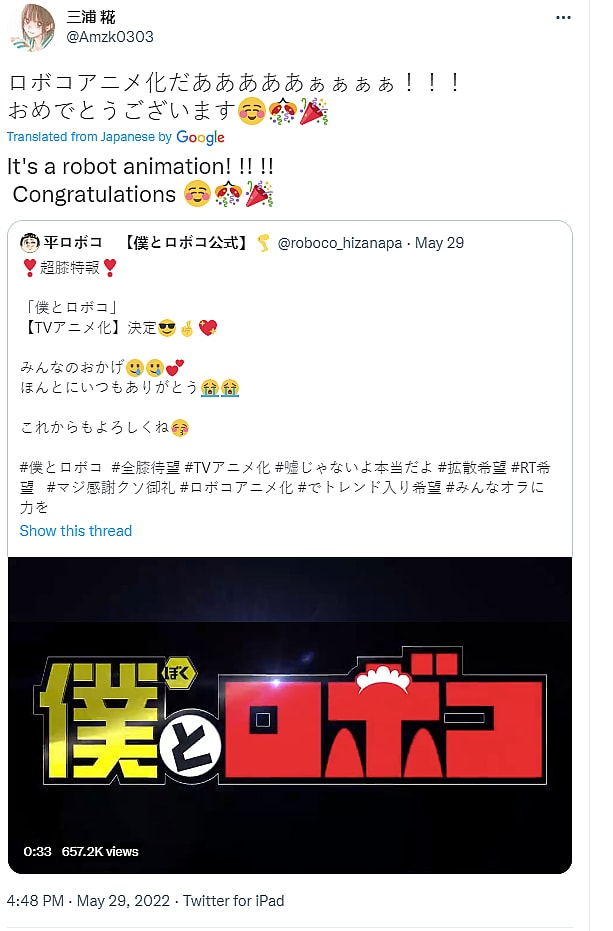613x931 pixels.
Task: Click the 三浦 糀 profile avatar
Action: click(x=33, y=27)
